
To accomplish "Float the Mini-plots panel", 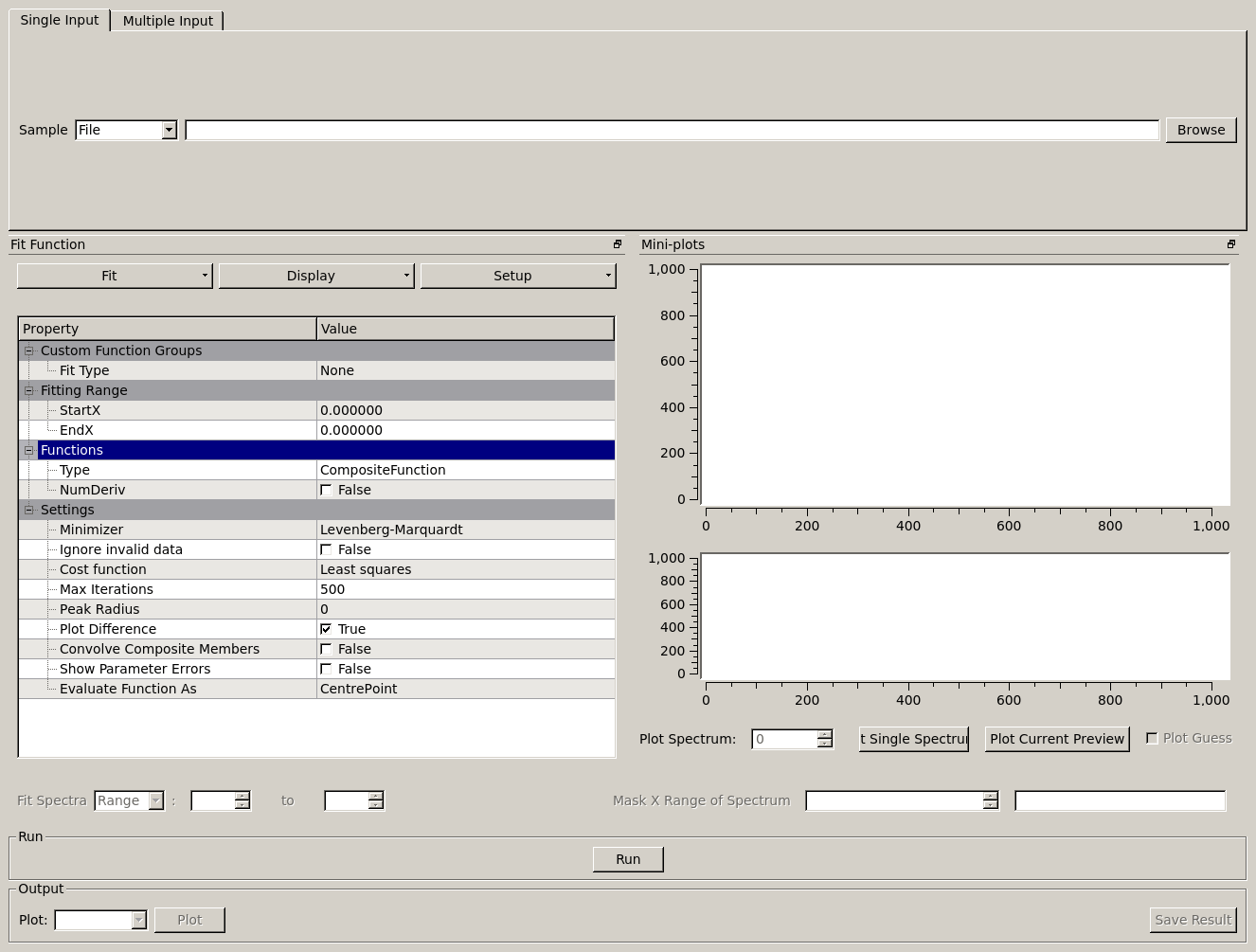I will point(1231,244).
